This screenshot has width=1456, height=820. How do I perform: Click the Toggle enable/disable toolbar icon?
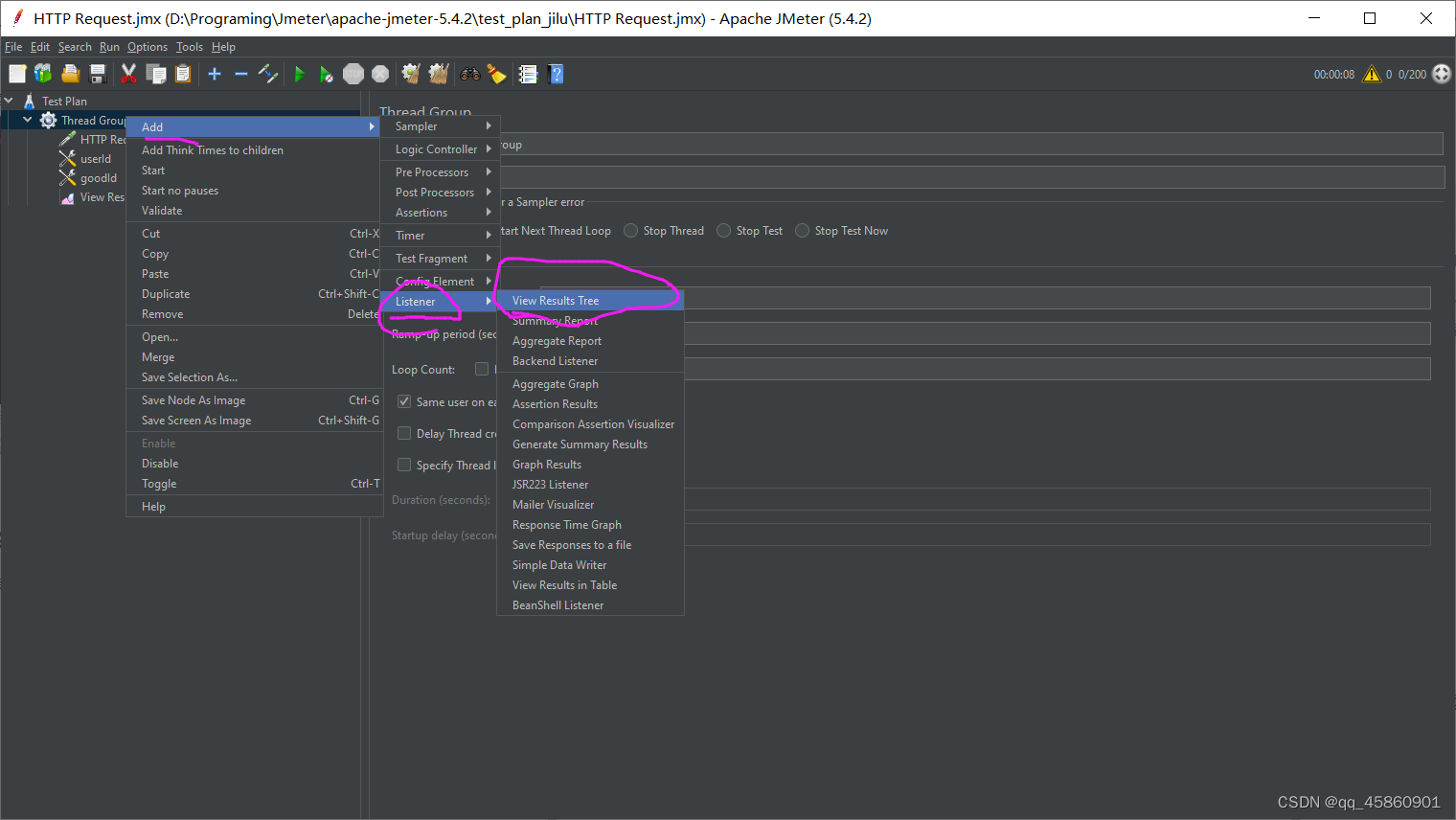268,74
